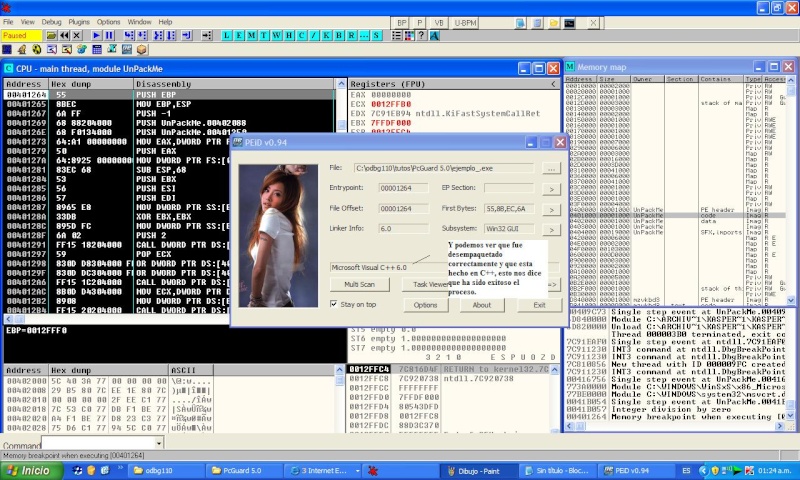800x480 pixels.
Task: Open Executable modules with E button
Action: [239, 35]
